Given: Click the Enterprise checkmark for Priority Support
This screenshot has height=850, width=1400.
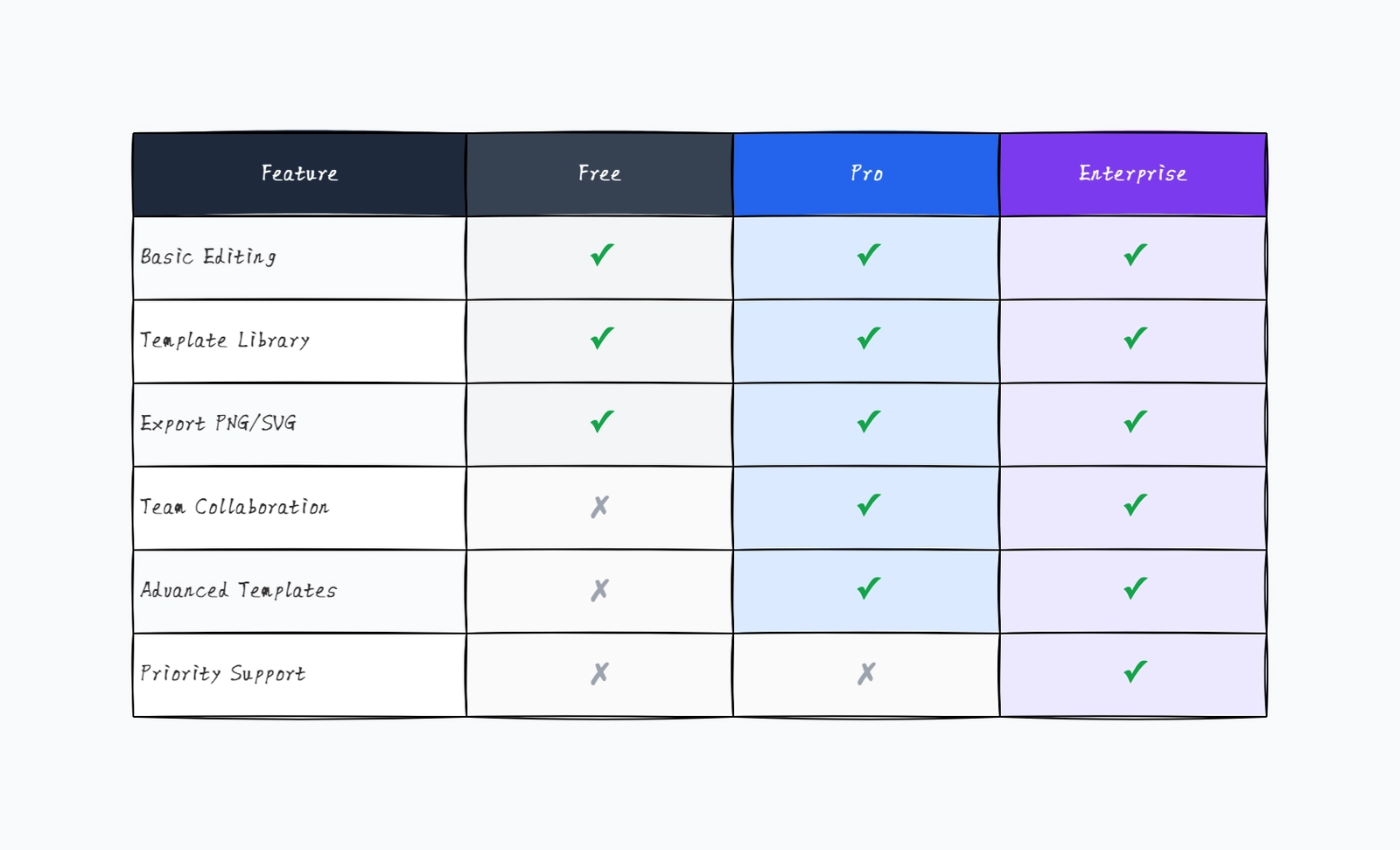Looking at the screenshot, I should pyautogui.click(x=1135, y=672).
